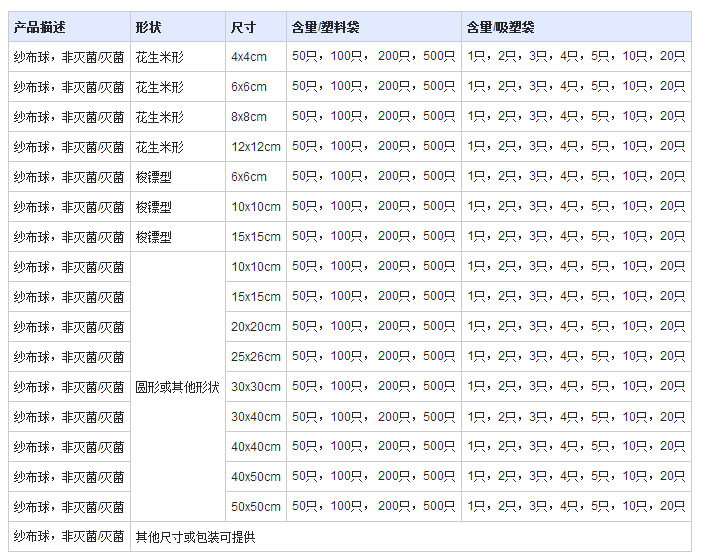Select the 30x30cm size cell
This screenshot has height=558, width=704.
pos(256,387)
